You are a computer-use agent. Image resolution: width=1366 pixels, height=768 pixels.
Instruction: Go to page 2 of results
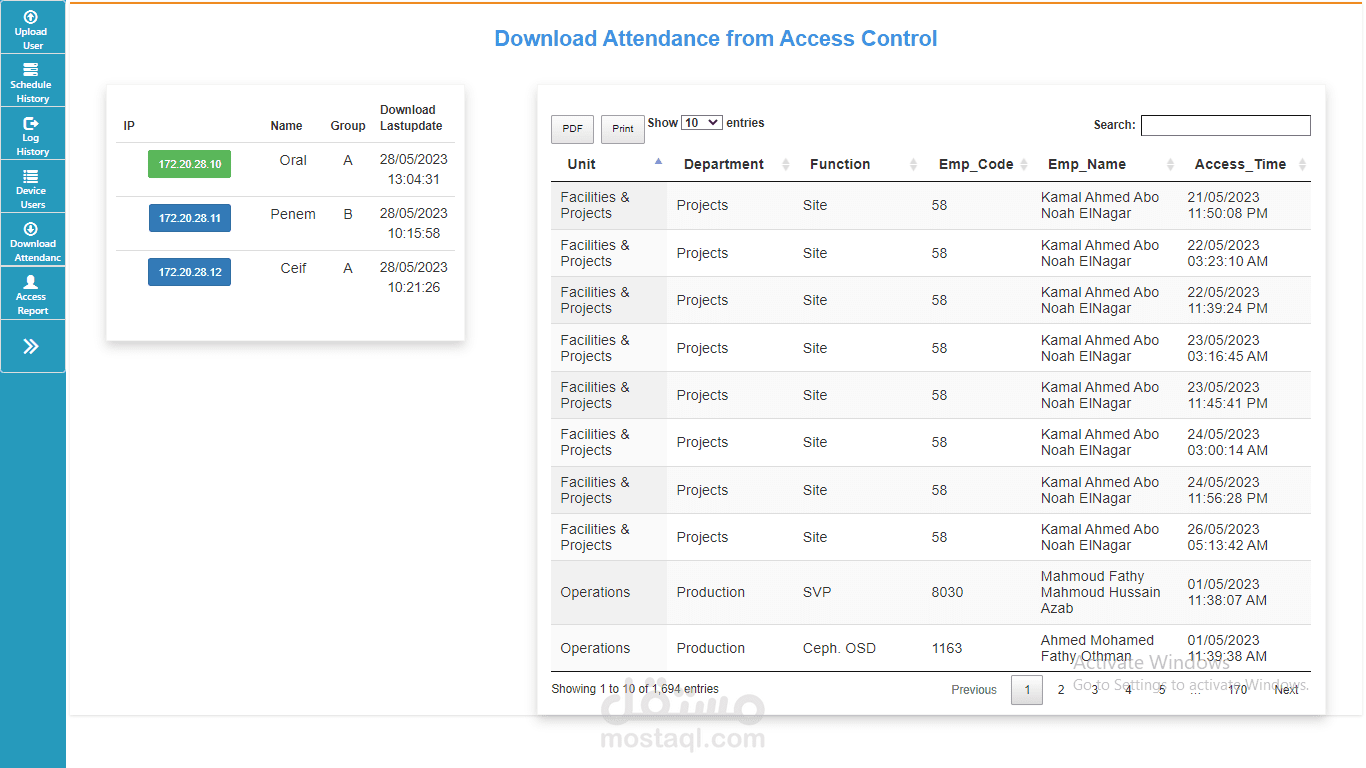click(1060, 690)
